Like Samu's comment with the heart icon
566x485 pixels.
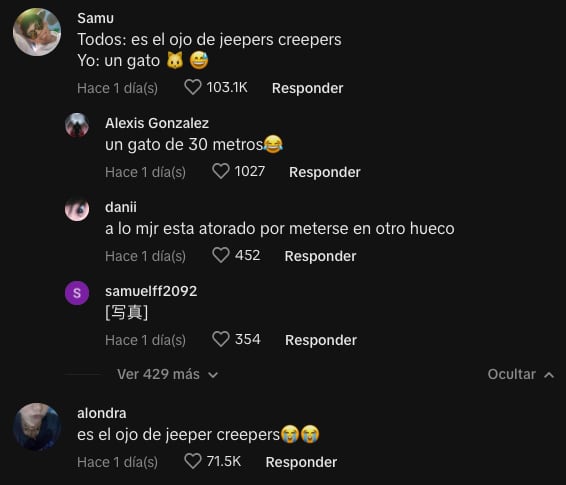[193, 87]
